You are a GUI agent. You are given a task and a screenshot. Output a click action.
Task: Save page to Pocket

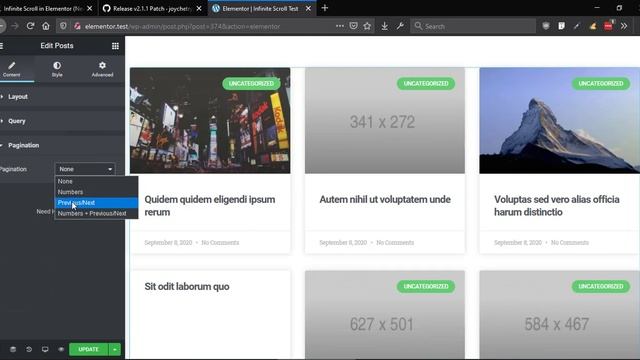click(x=353, y=26)
